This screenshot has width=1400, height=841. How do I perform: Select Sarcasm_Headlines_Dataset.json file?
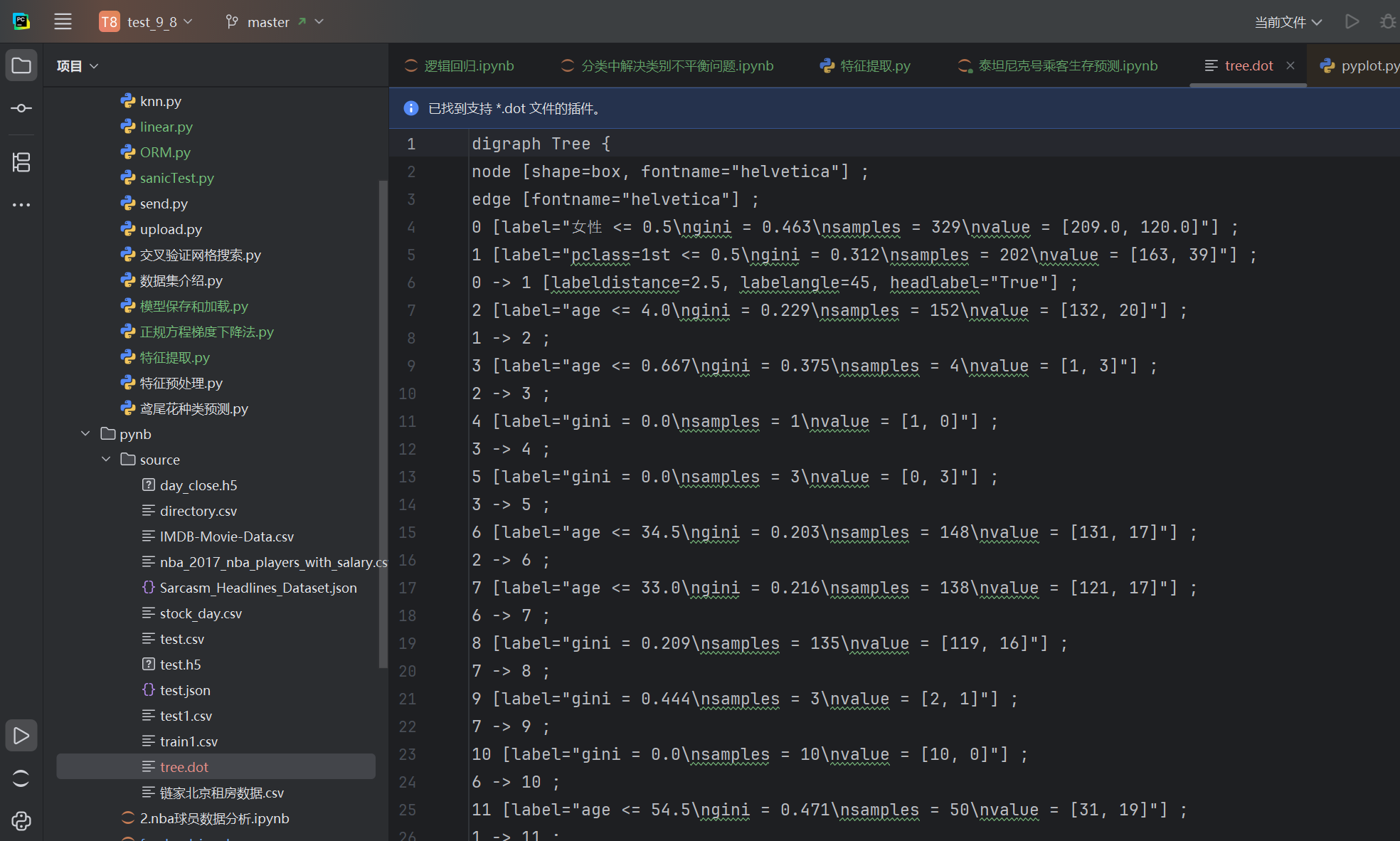(258, 588)
